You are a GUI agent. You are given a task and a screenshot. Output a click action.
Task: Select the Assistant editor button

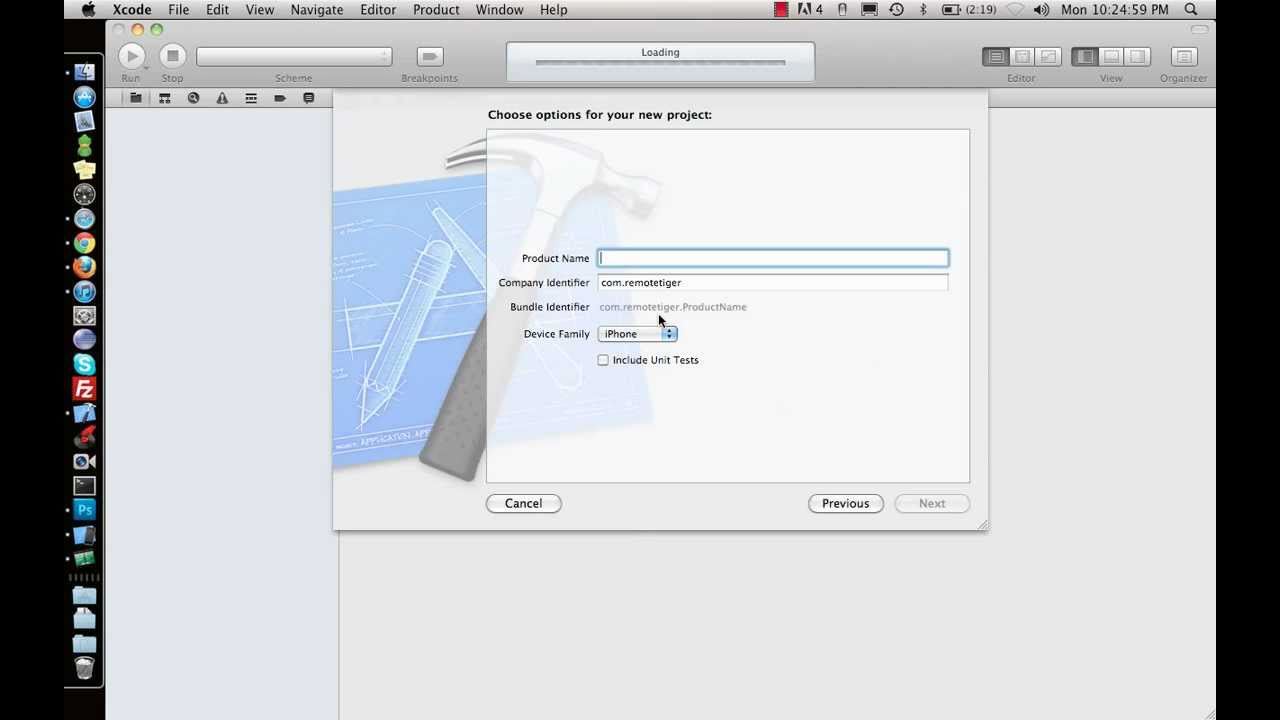click(1022, 57)
